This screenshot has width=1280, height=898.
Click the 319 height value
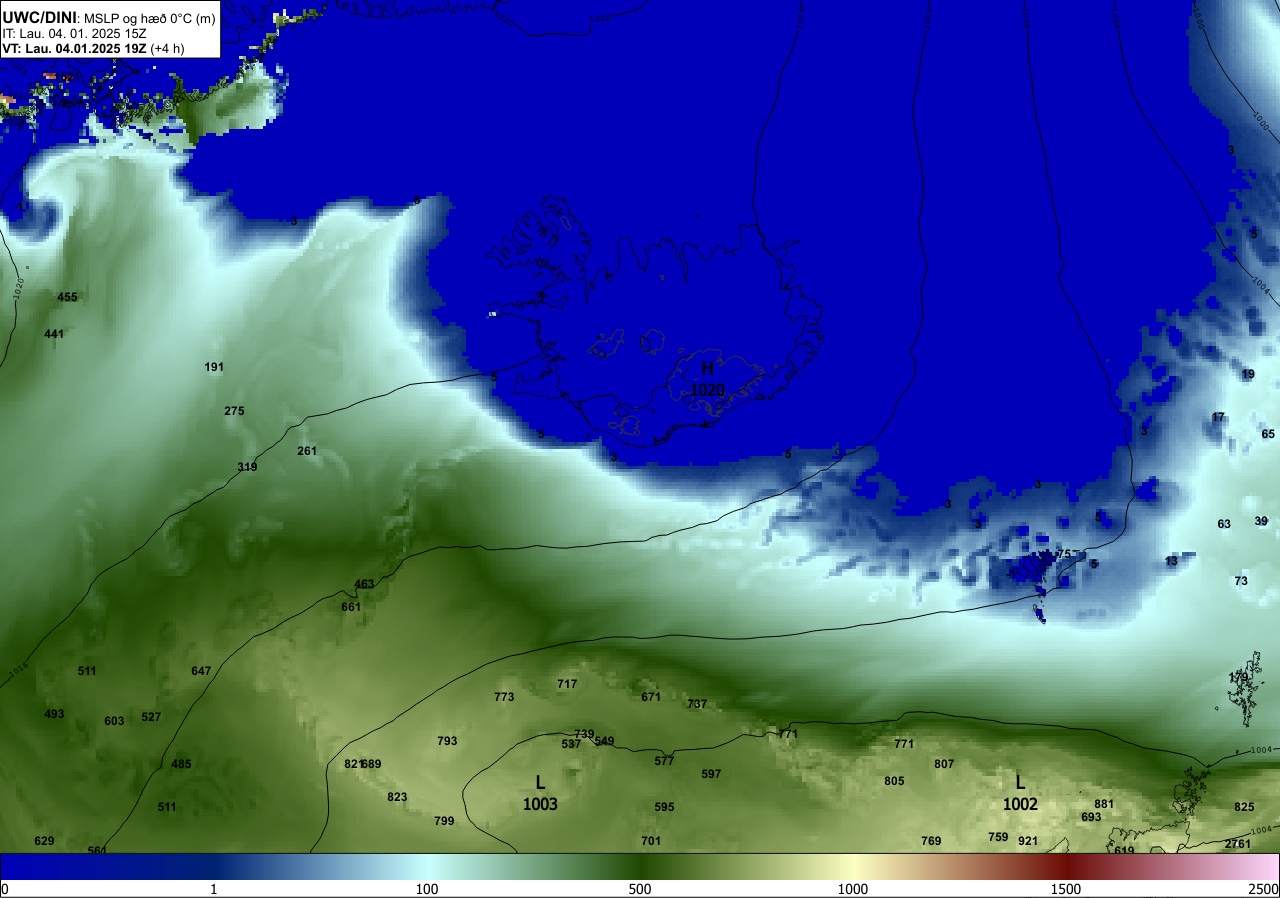pyautogui.click(x=247, y=467)
